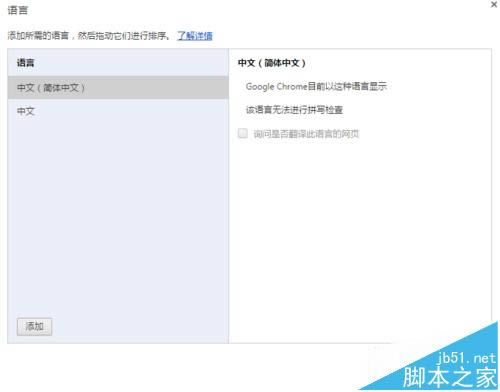Open the 了解详情 link
500x392 pixels.
(195, 36)
